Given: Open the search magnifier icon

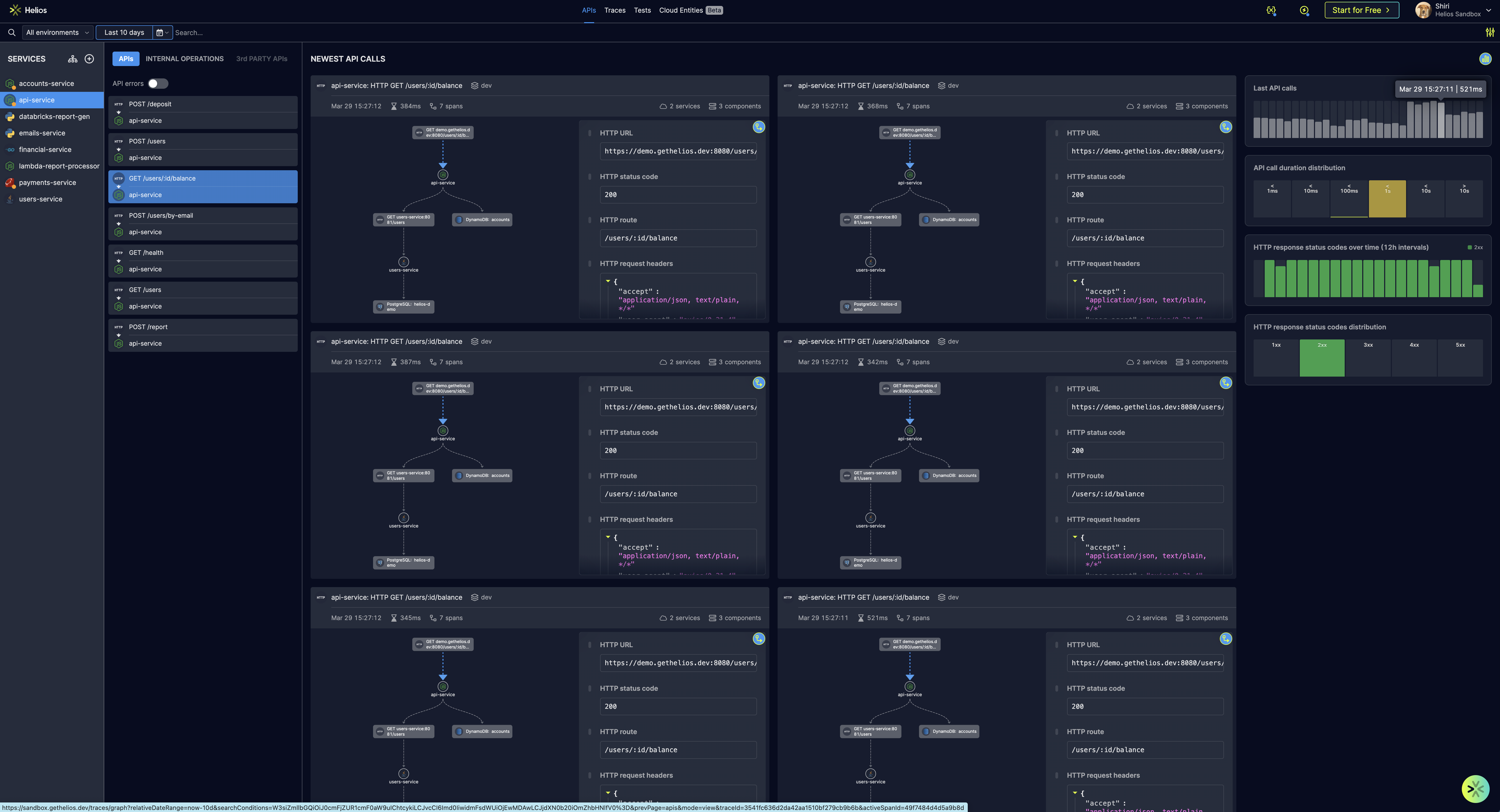Looking at the screenshot, I should (x=12, y=33).
